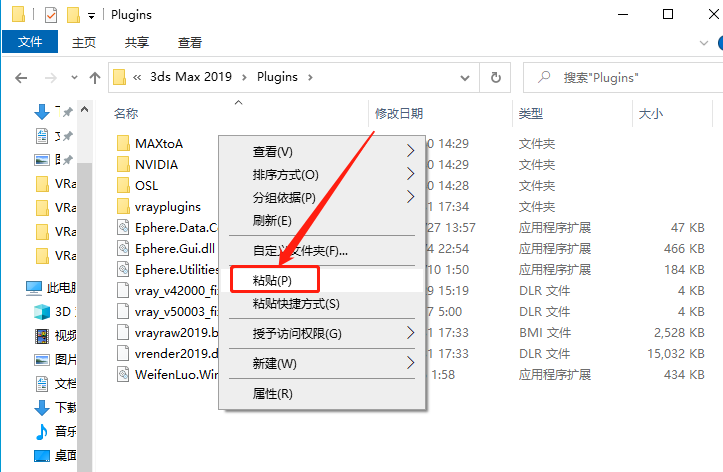Open the 分组依据(P) submenu
723x472 pixels.
[322, 197]
